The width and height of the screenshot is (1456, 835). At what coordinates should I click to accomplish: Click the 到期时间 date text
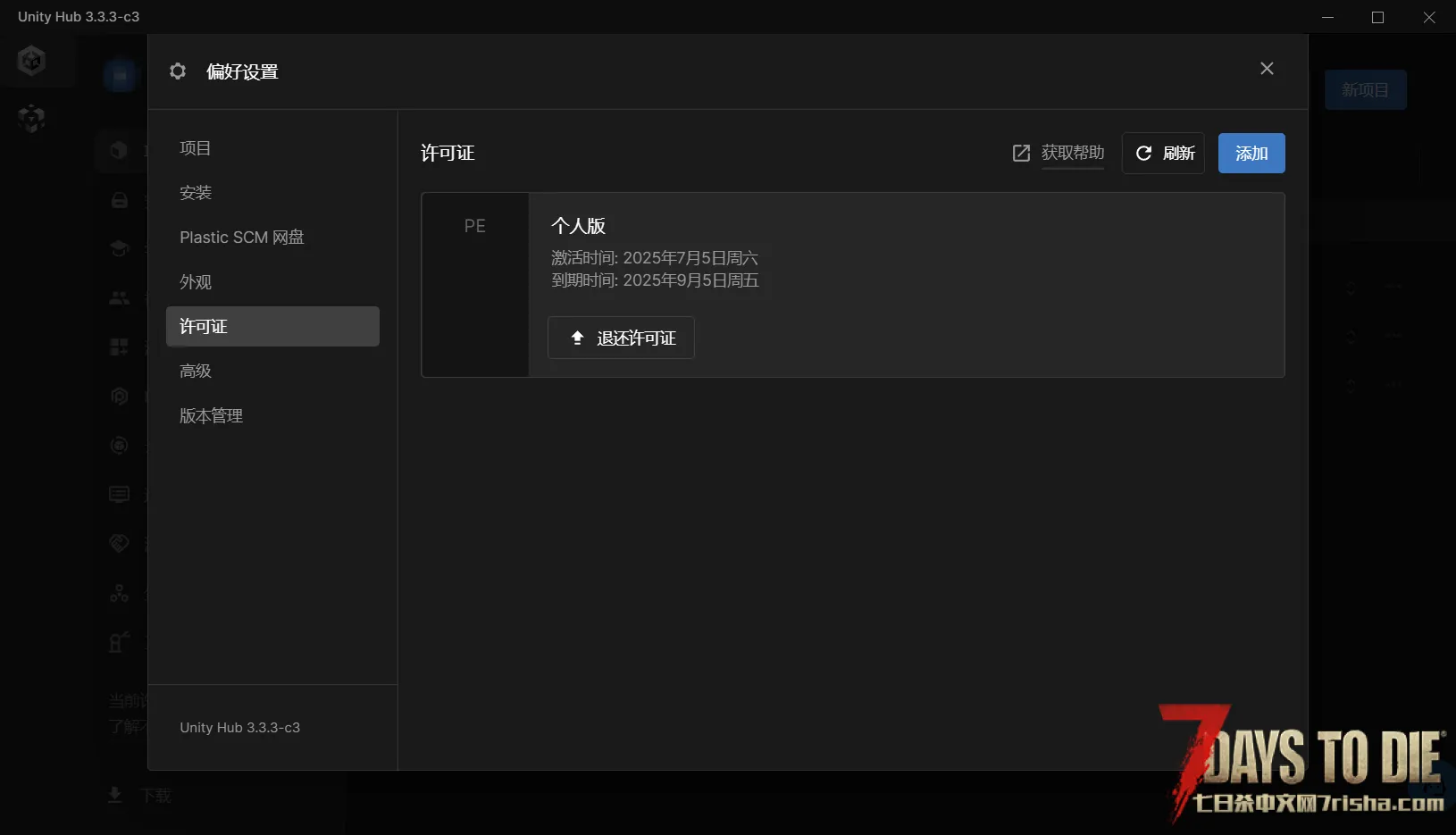tap(655, 280)
